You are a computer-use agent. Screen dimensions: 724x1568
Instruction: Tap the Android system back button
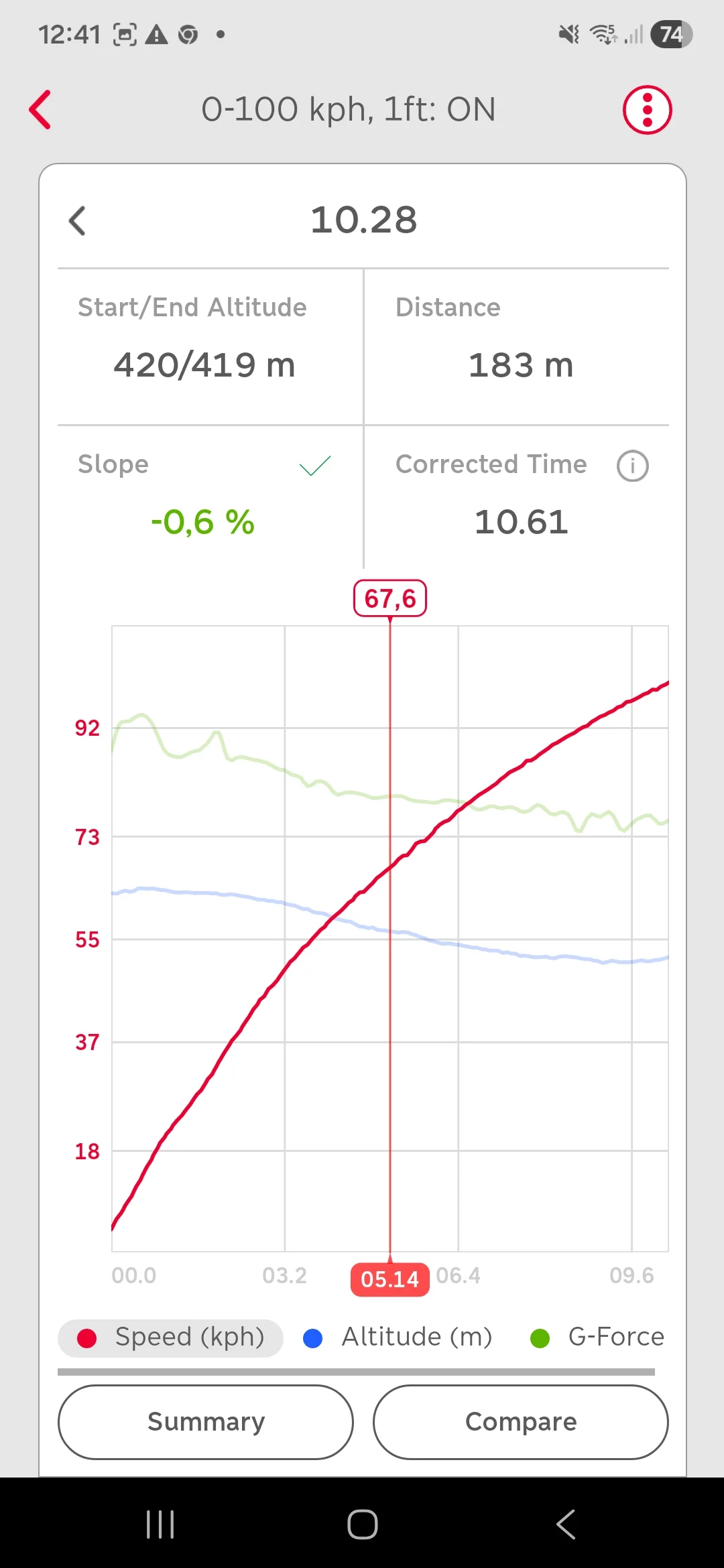pos(566,1524)
